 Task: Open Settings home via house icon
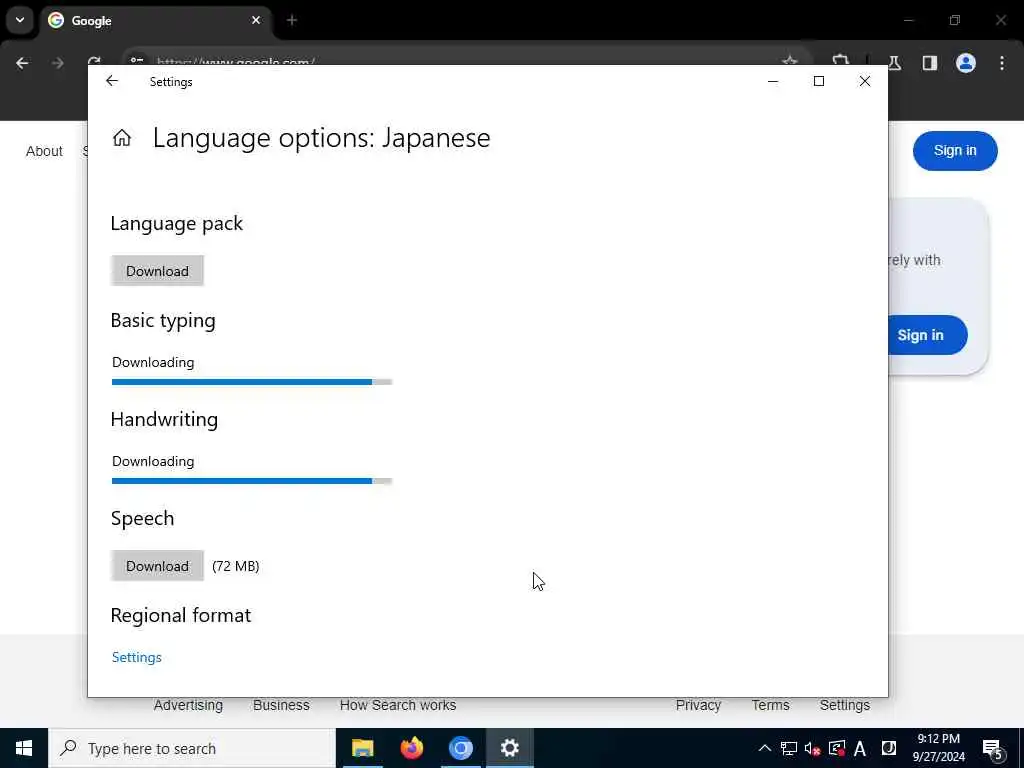coord(122,138)
